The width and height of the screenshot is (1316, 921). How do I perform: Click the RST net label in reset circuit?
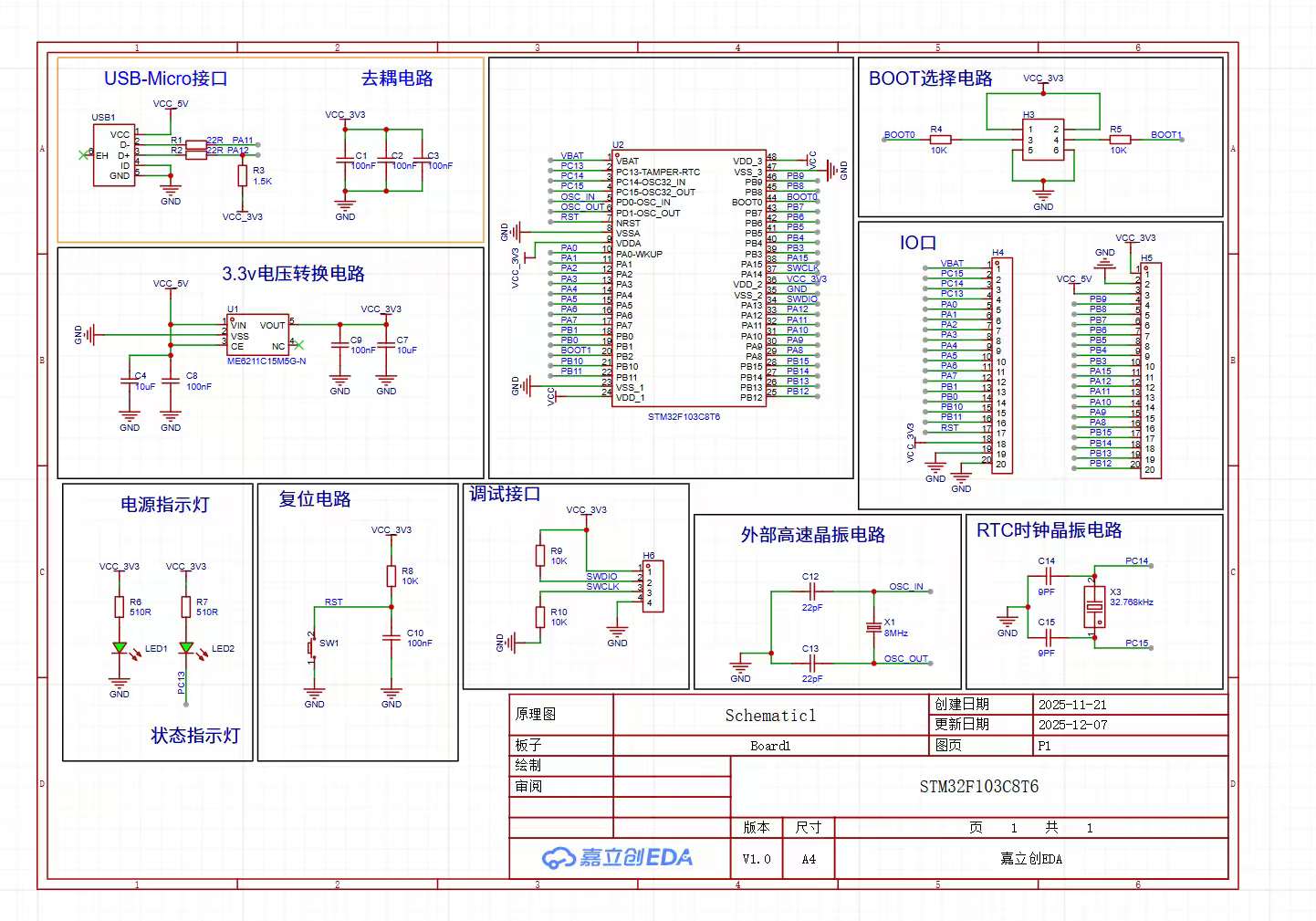point(334,602)
